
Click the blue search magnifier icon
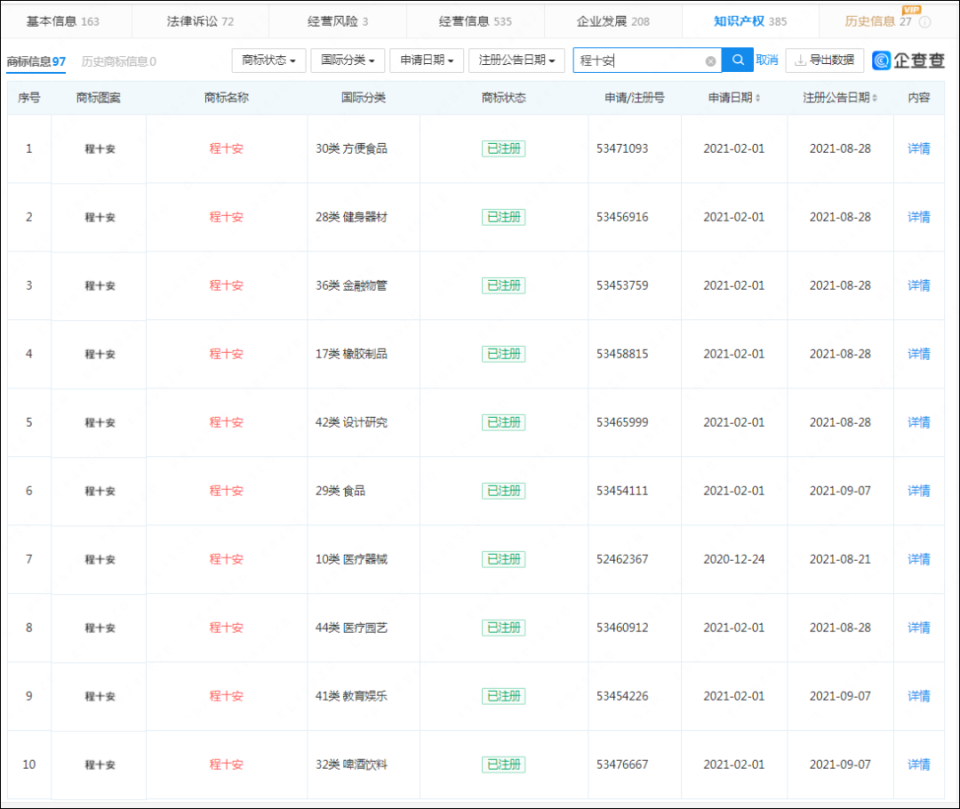click(737, 61)
